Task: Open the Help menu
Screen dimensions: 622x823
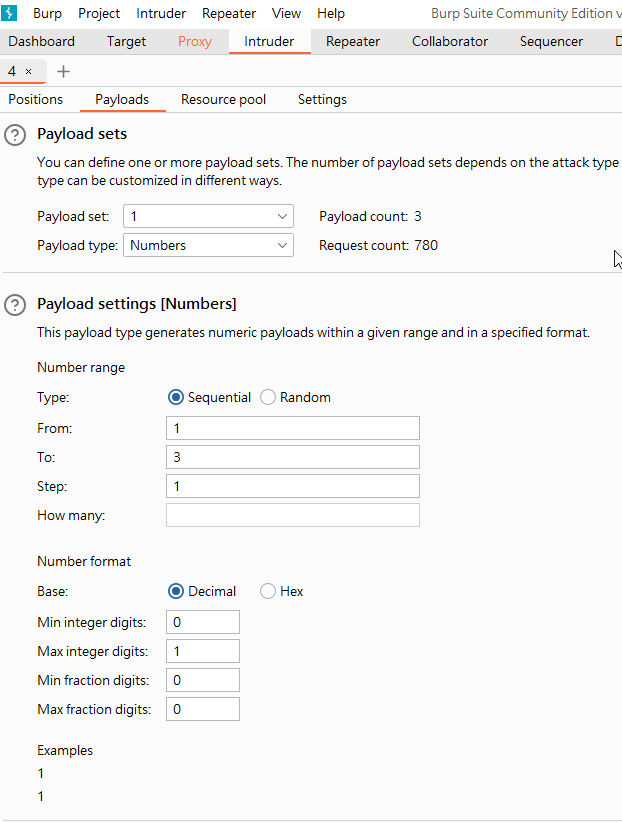Action: pos(331,13)
